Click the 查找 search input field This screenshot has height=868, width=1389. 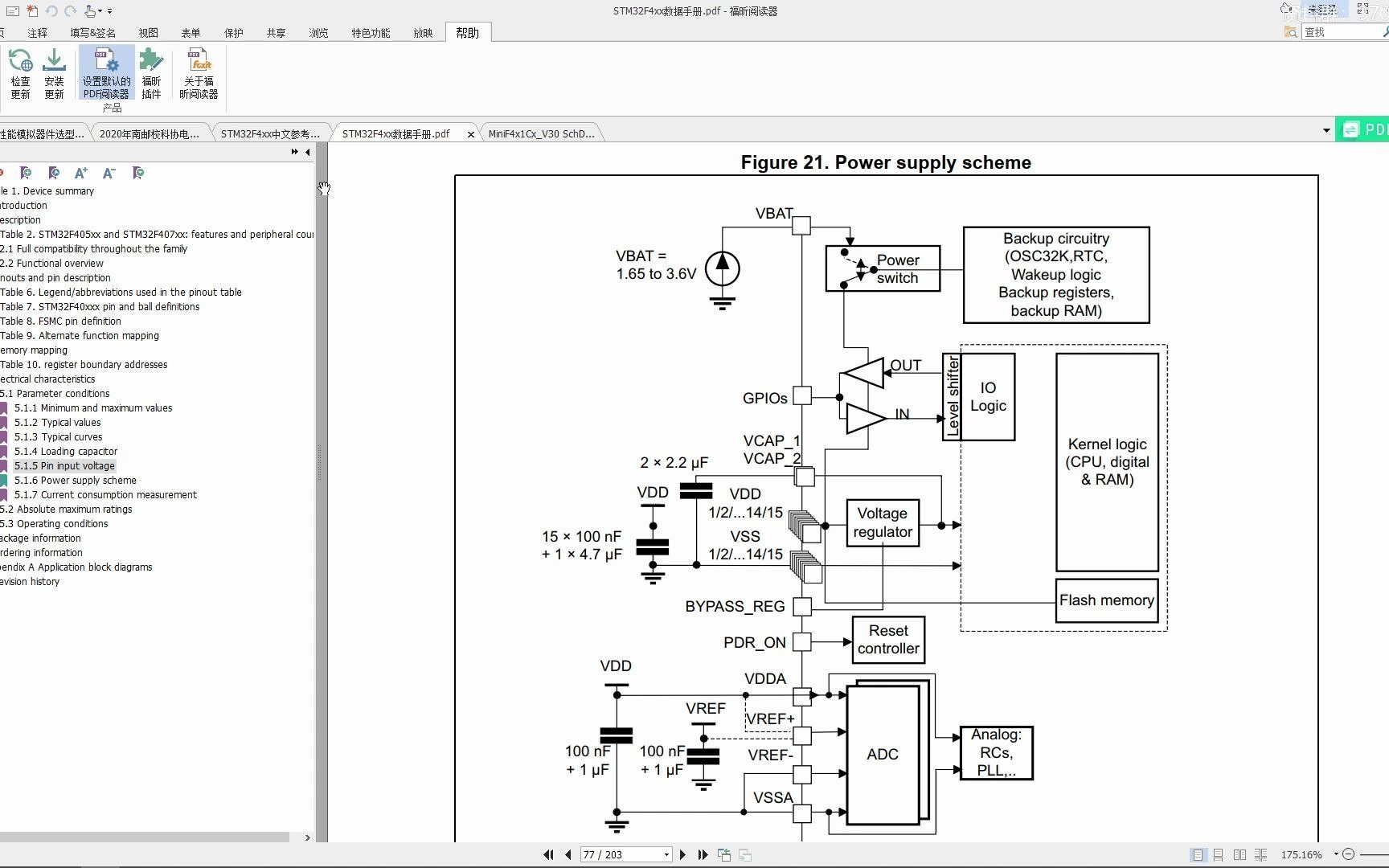[x=1340, y=32]
